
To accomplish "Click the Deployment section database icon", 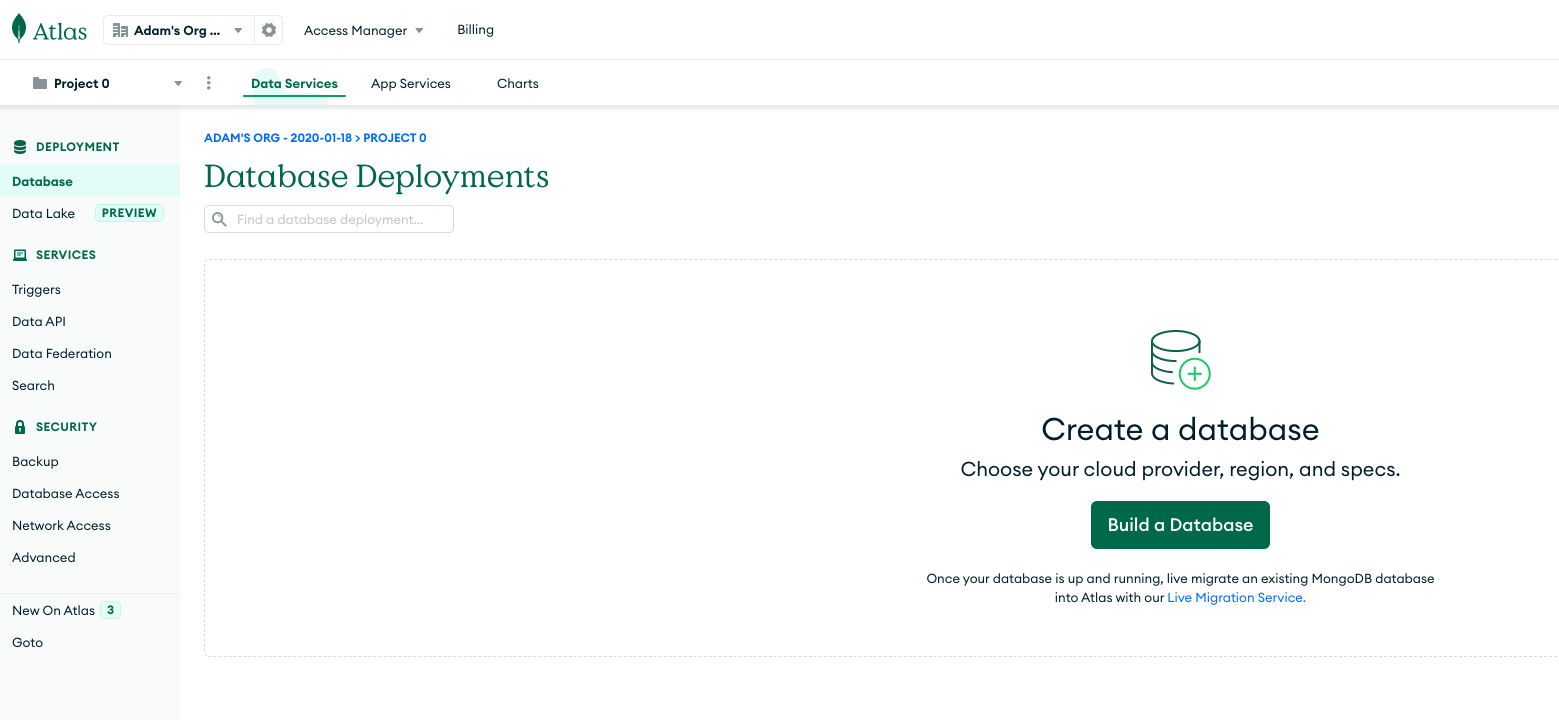I will (20, 147).
